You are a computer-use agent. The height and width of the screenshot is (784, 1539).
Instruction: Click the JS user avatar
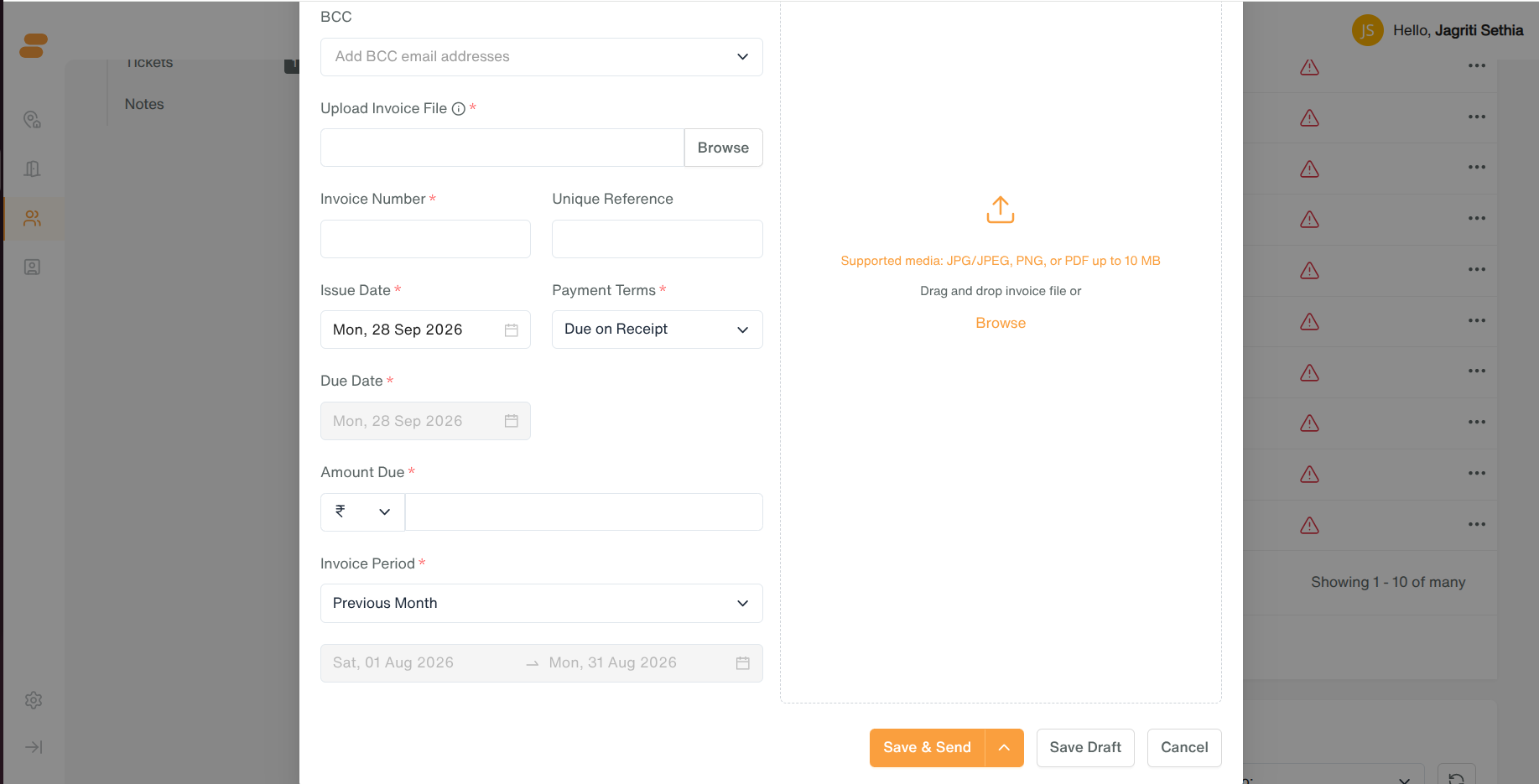coord(1367,31)
